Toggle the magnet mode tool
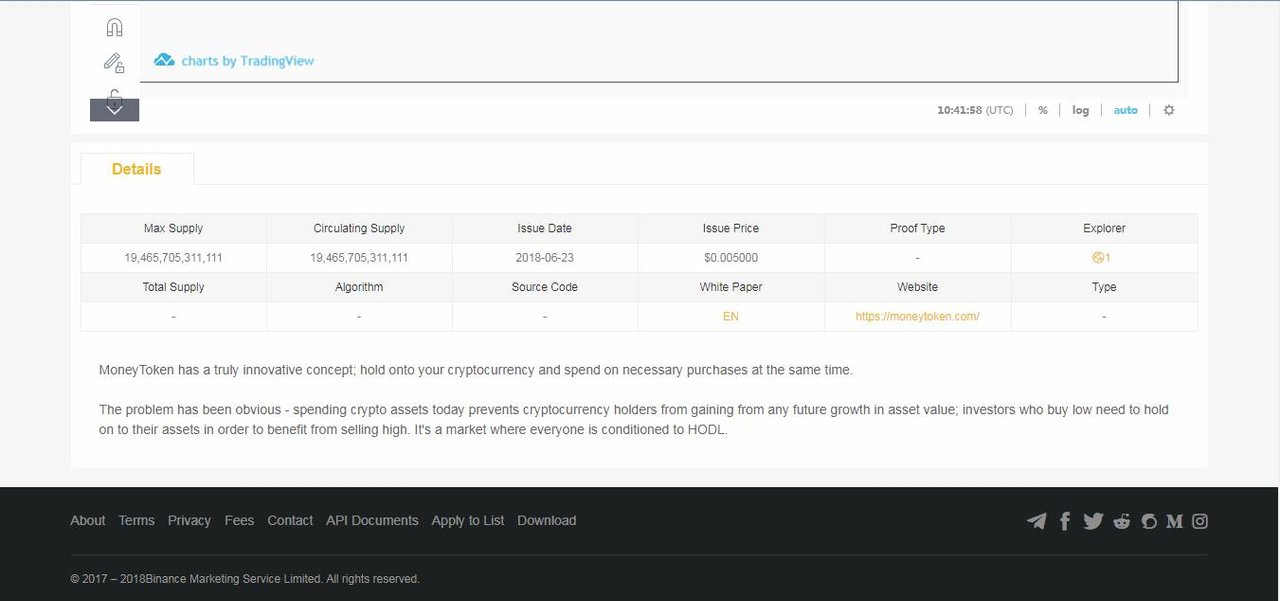This screenshot has height=601, width=1280. pos(114,27)
